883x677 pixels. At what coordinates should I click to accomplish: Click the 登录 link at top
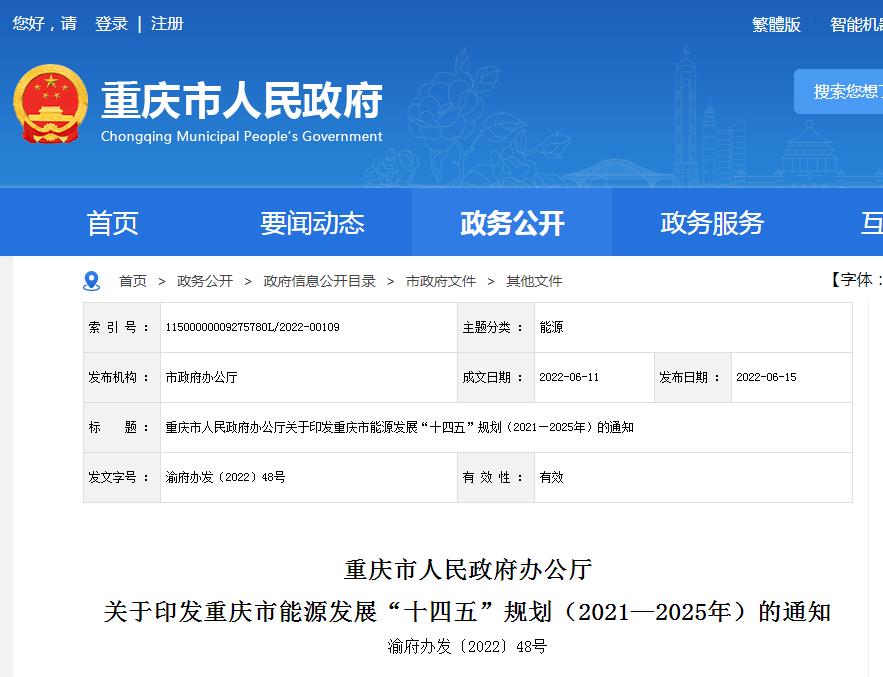pos(111,23)
